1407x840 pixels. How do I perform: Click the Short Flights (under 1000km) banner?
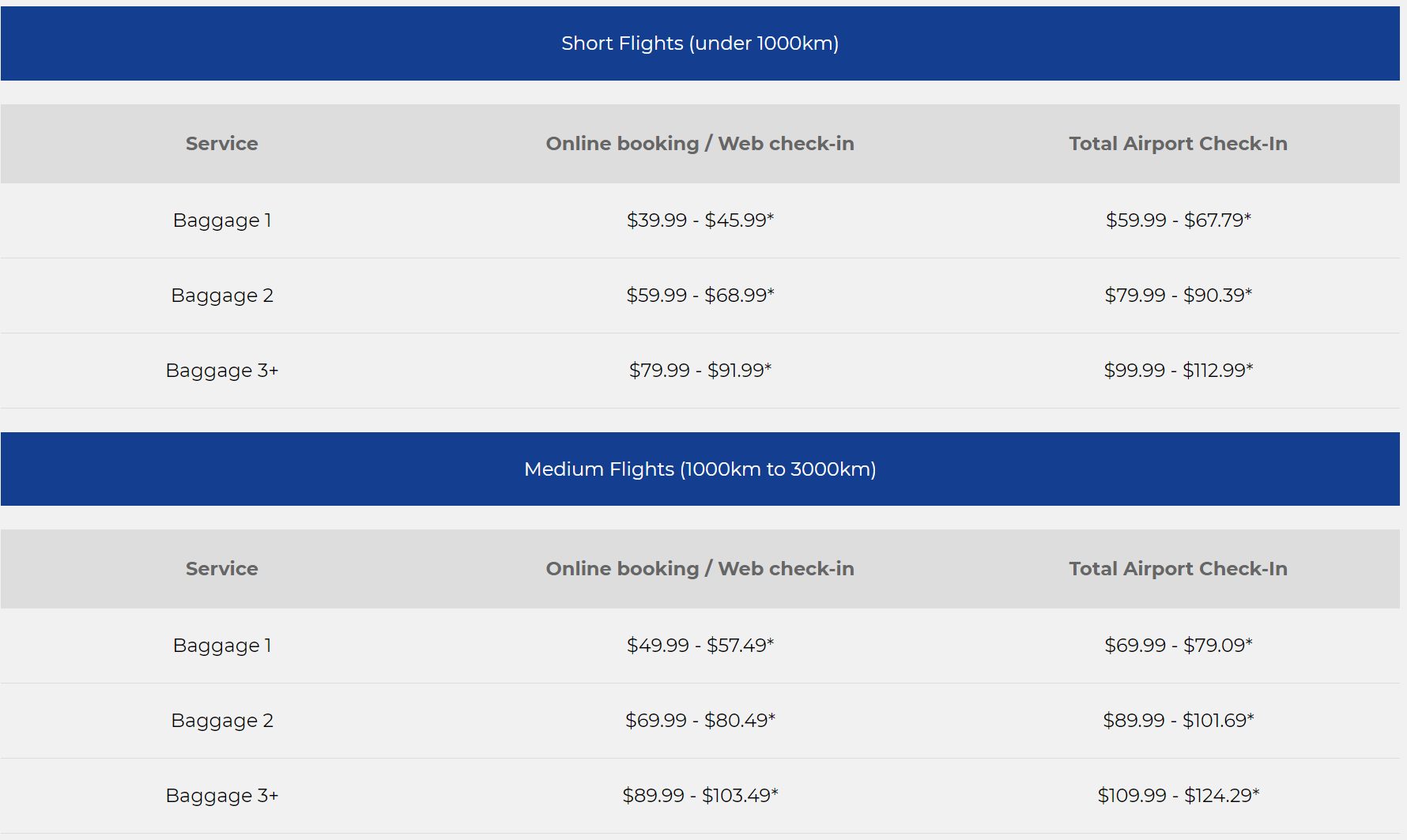700,43
